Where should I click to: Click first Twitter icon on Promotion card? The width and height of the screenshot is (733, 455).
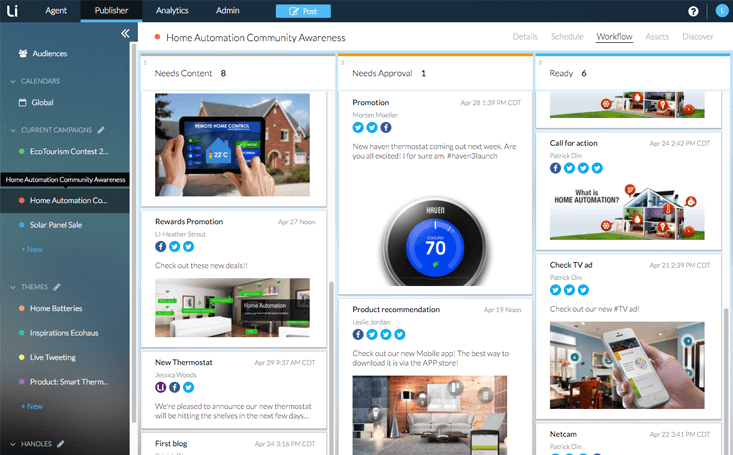click(358, 127)
